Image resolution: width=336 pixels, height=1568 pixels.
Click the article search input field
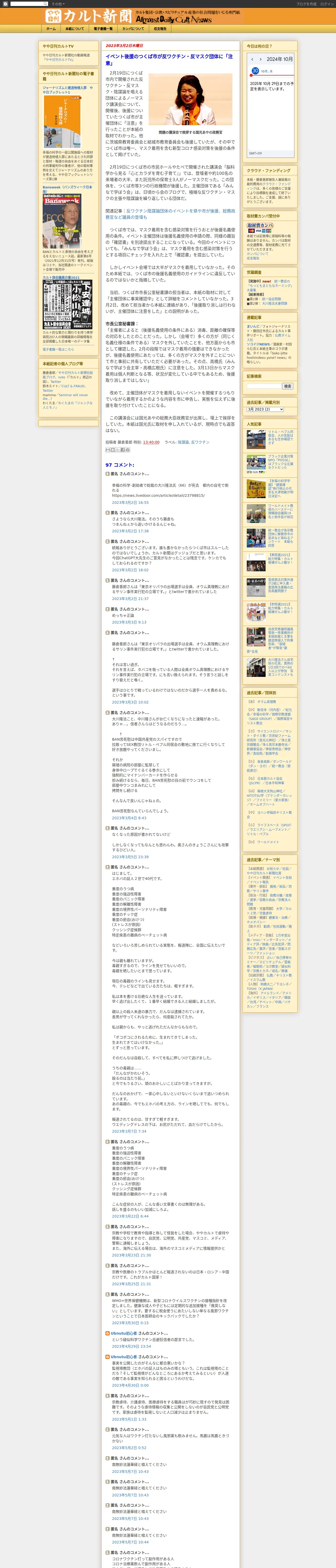pyautogui.click(x=264, y=386)
